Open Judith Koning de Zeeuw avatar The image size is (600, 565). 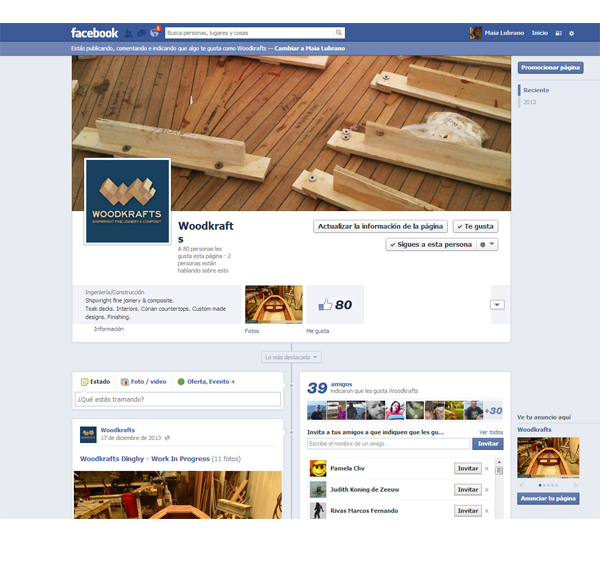pos(318,490)
